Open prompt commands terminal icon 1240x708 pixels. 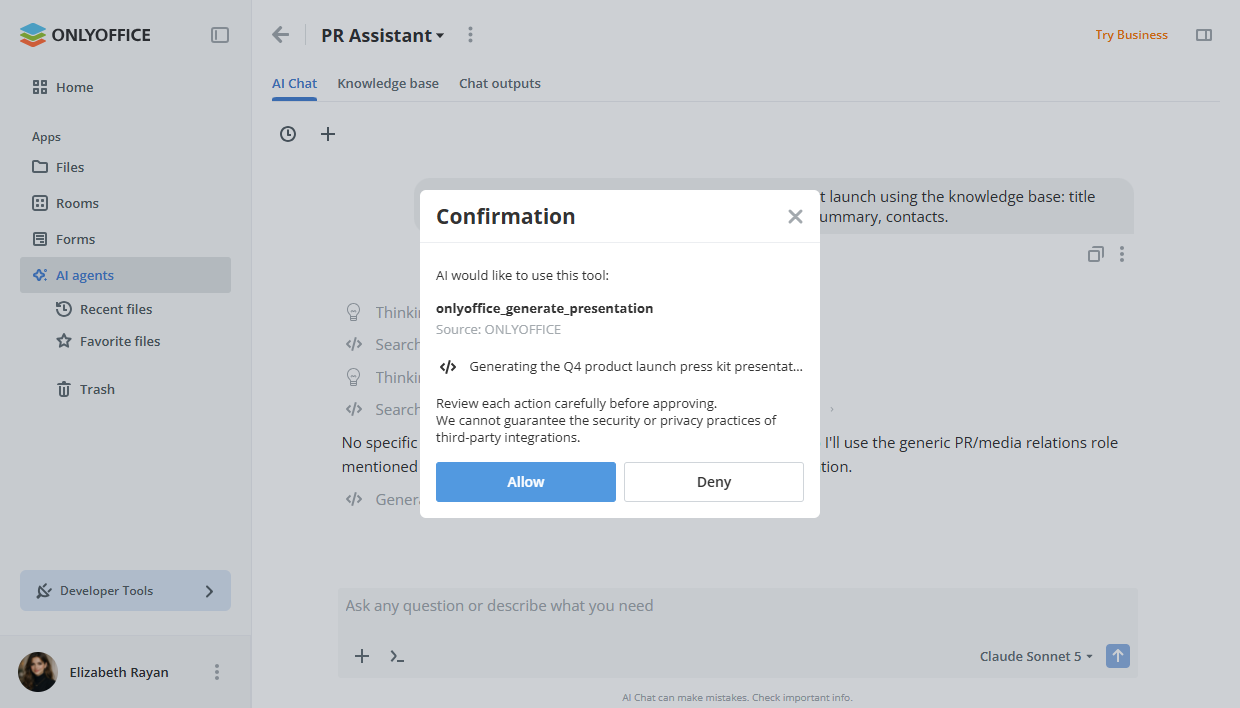pos(397,656)
